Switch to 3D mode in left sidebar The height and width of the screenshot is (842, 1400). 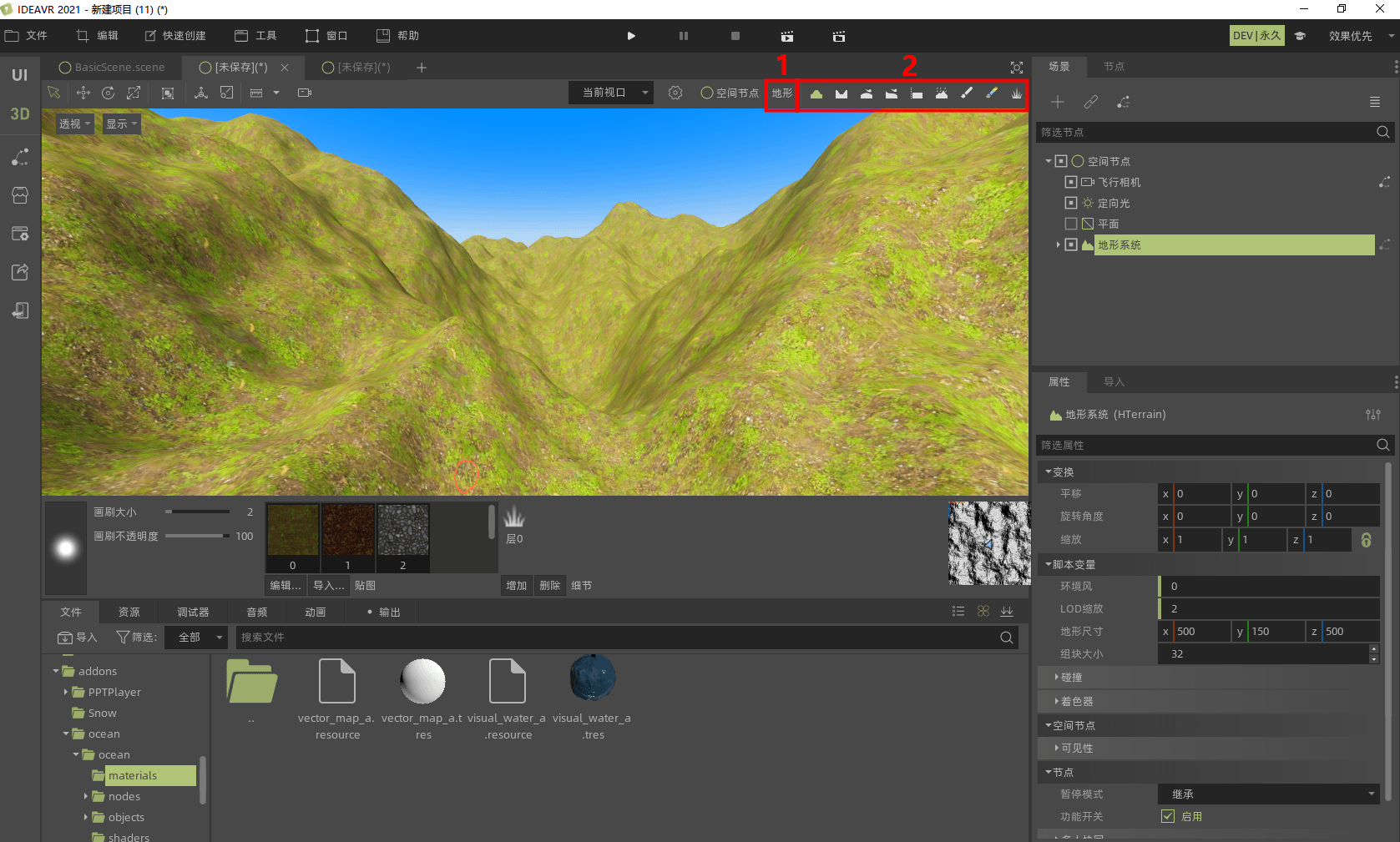pos(20,114)
